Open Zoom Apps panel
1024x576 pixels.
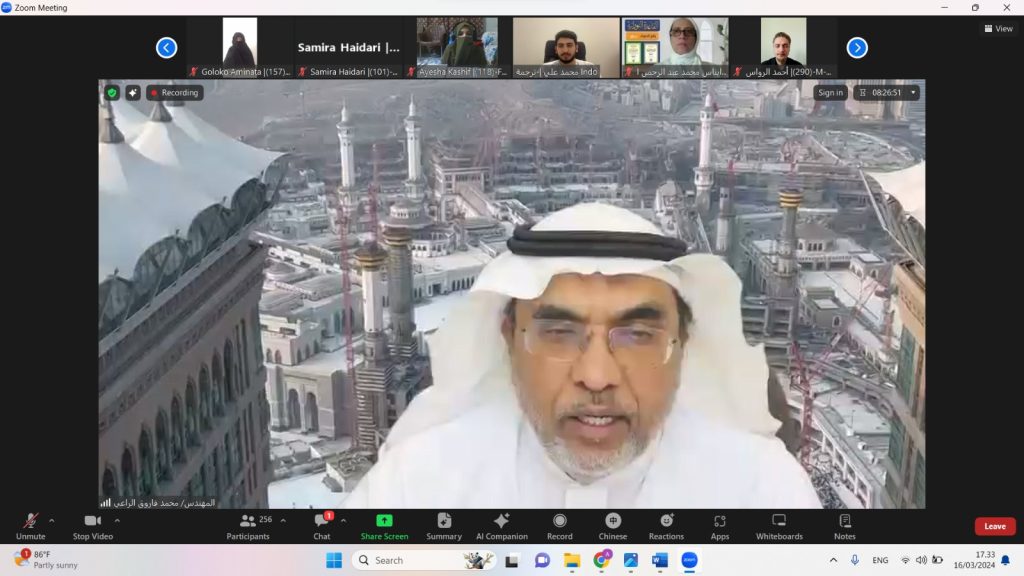click(719, 526)
